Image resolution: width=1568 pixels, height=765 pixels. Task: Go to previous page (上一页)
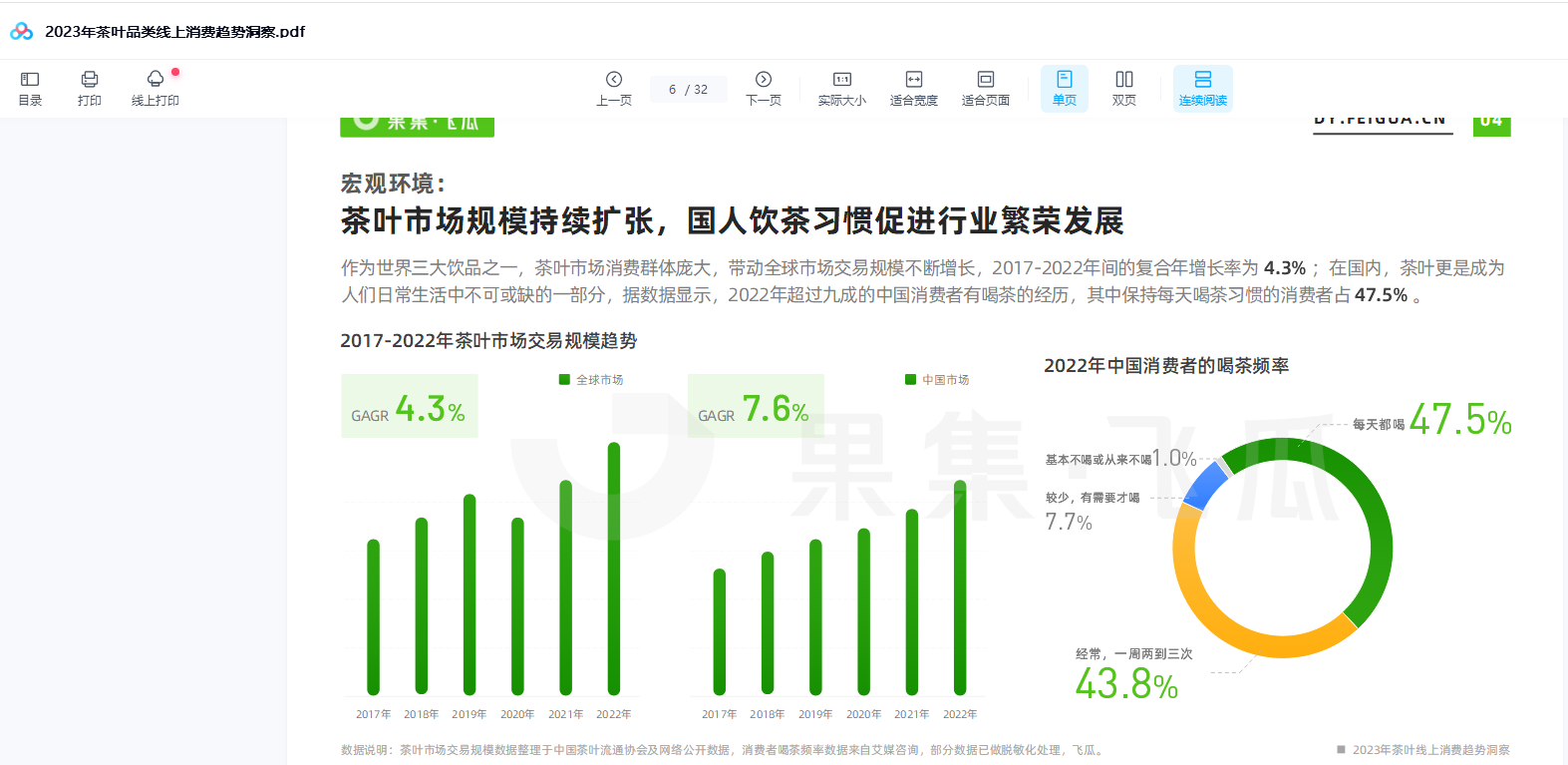614,88
